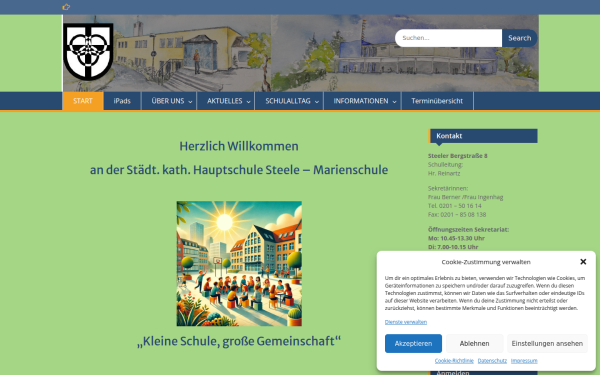Accept cookies with Akzeptieren button

pos(413,344)
